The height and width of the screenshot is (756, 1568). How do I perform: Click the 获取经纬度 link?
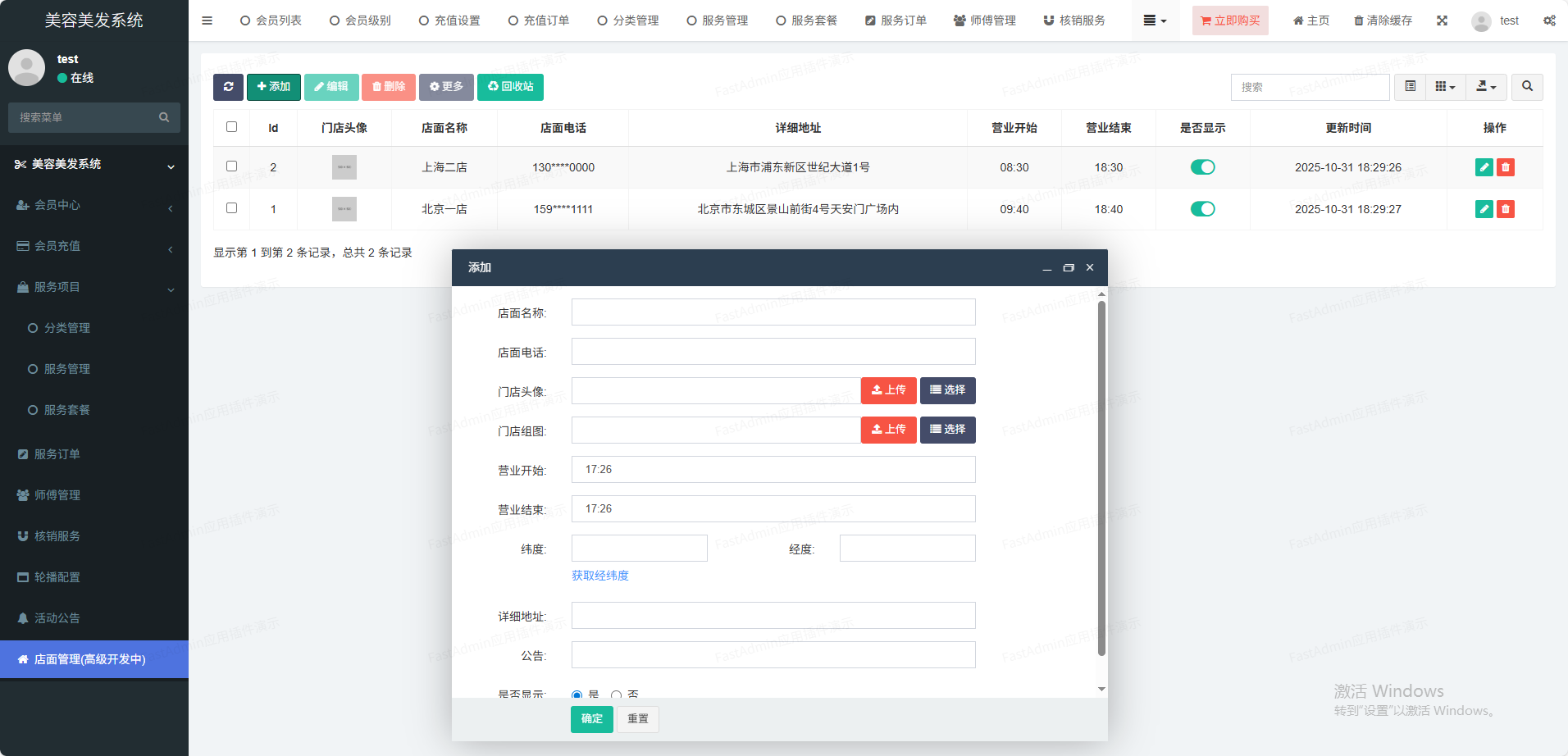(600, 576)
